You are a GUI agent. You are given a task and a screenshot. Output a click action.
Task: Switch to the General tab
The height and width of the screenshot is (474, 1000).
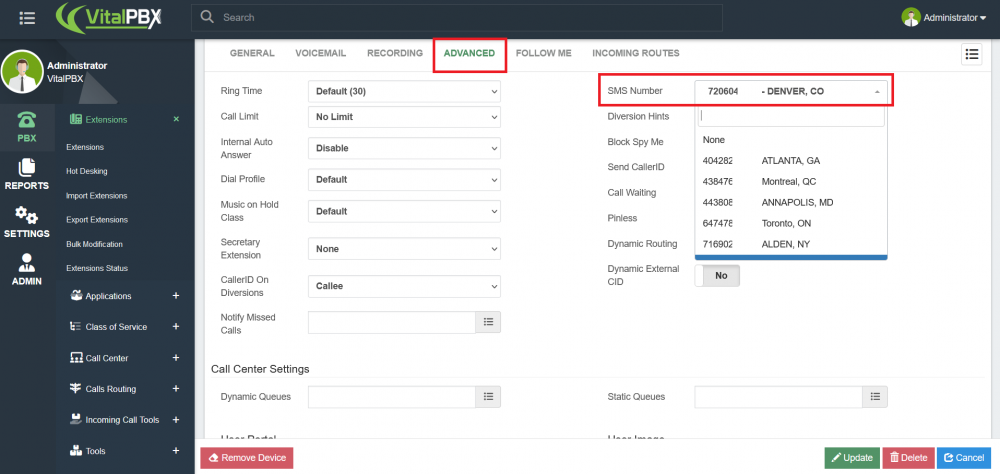(x=252, y=54)
